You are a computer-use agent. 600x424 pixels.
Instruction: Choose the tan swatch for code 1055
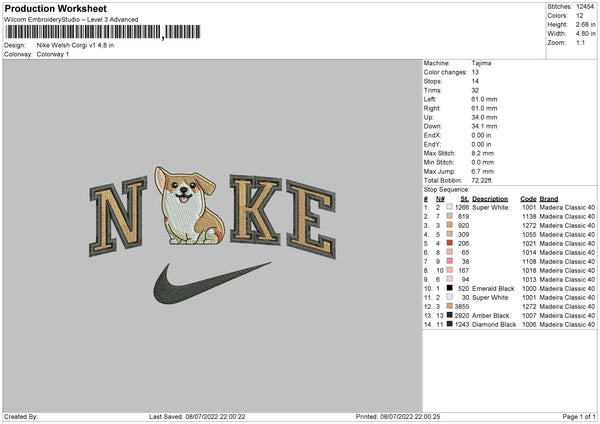tap(450, 234)
